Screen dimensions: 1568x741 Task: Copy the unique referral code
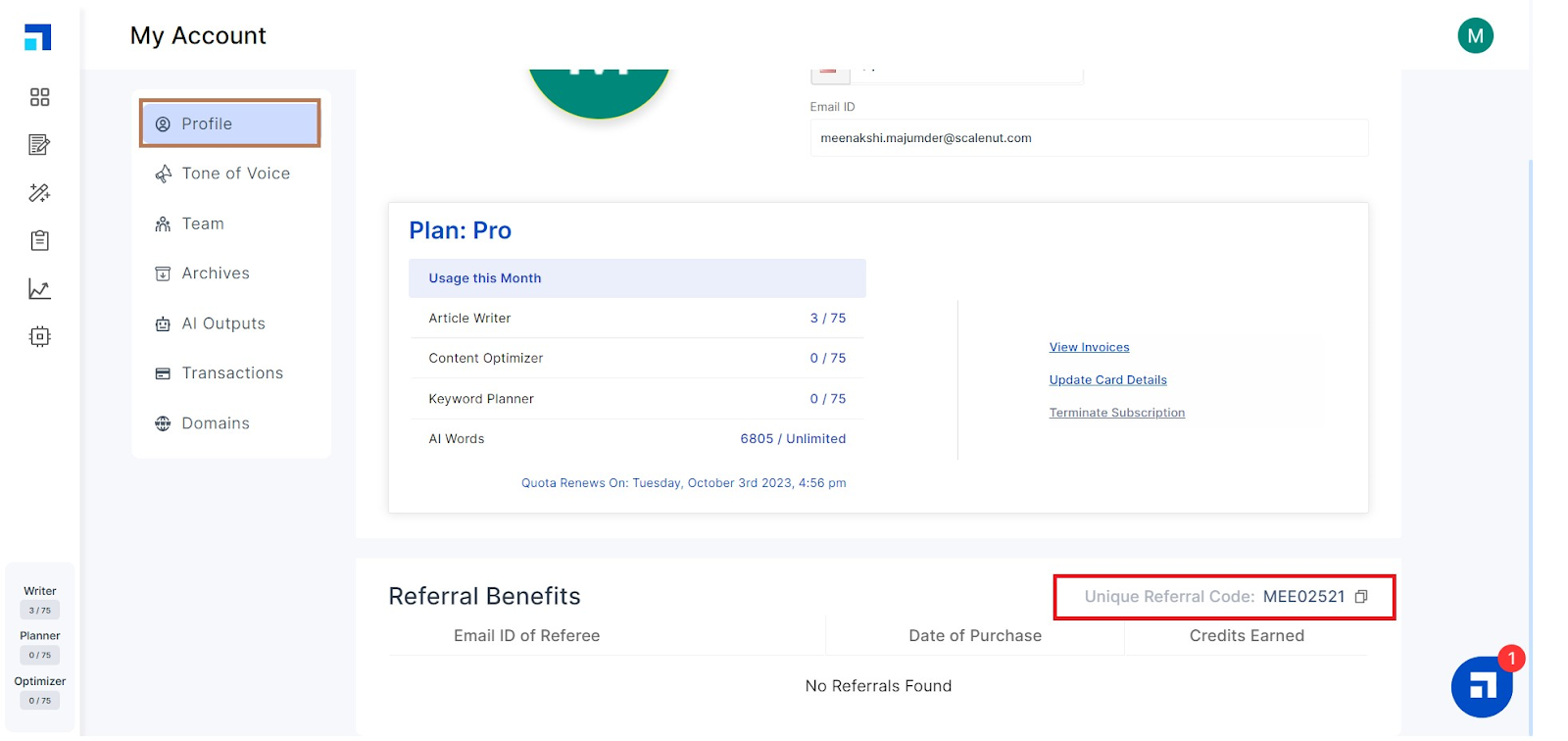coord(1361,597)
